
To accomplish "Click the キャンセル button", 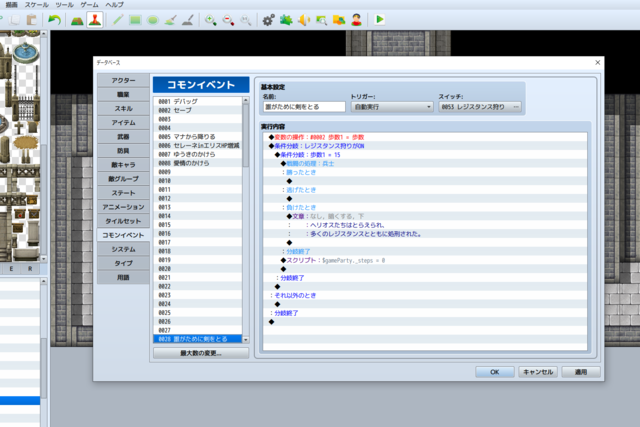I will (x=538, y=372).
